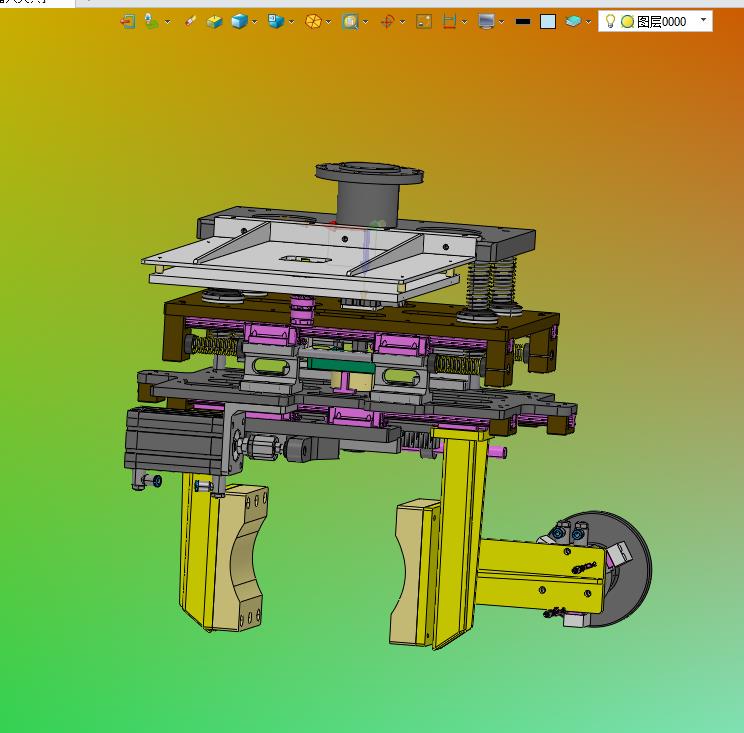Click the eraser-shaped tool icon
The width and height of the screenshot is (744, 733).
coord(191,21)
